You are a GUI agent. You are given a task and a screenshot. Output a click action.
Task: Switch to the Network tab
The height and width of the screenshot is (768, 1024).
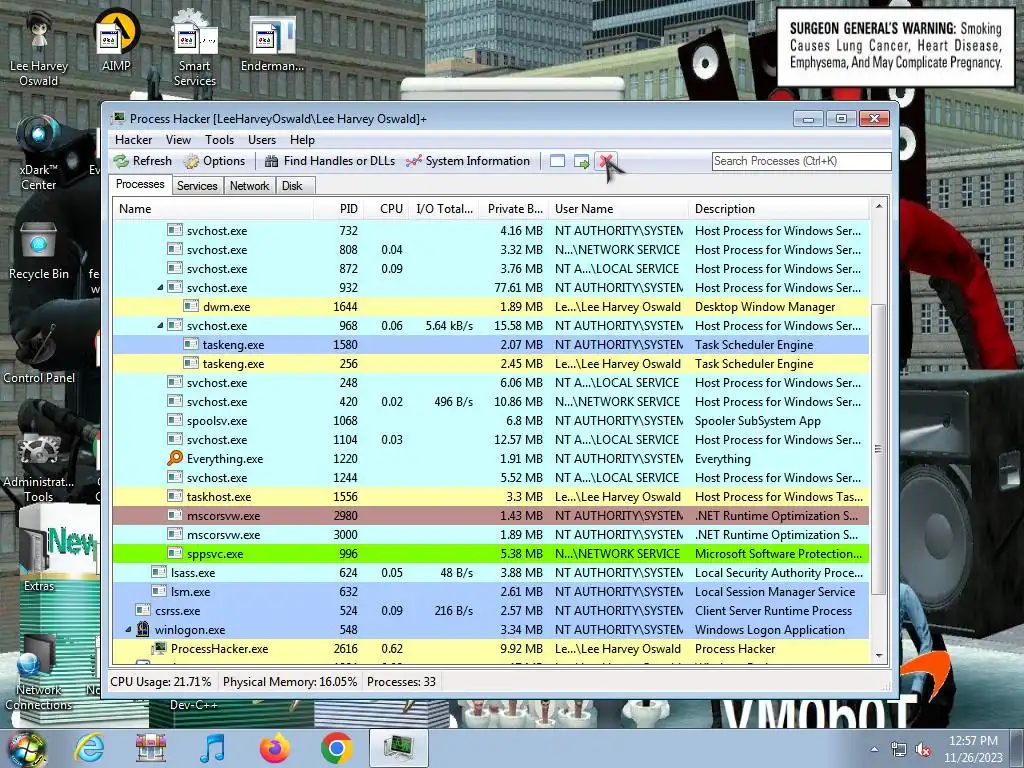tap(249, 186)
